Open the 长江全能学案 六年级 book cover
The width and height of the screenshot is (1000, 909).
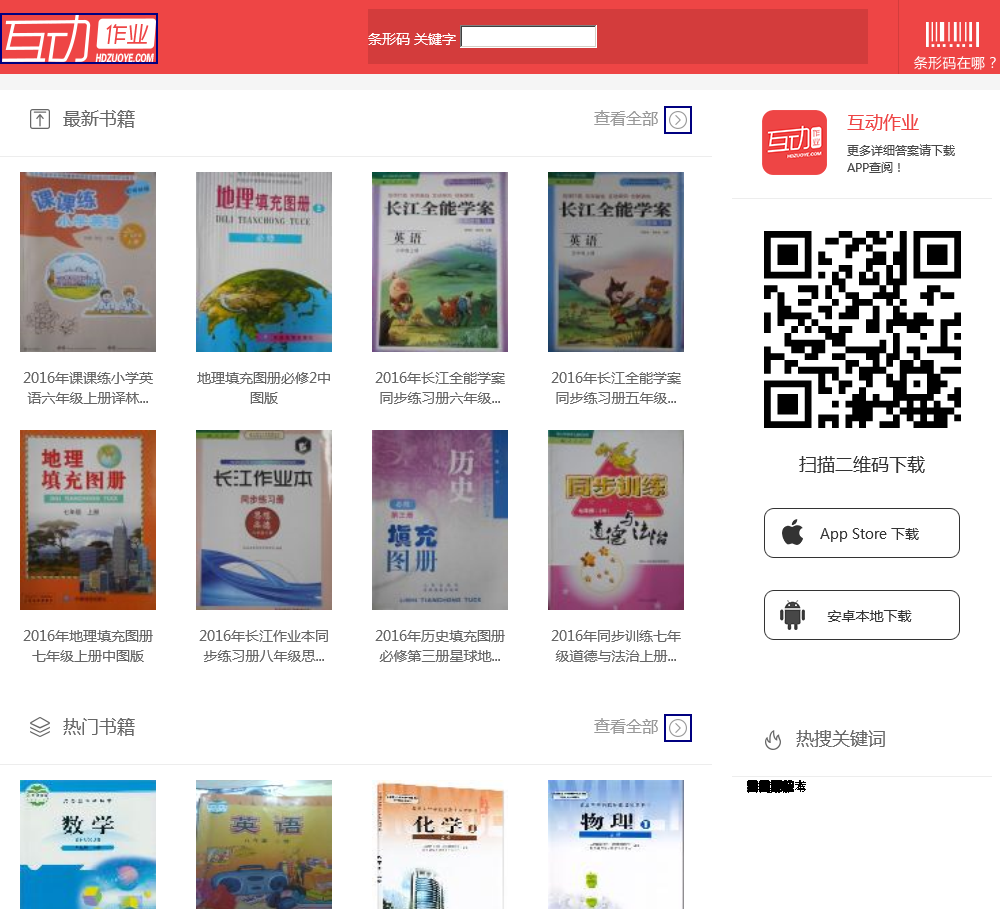click(440, 262)
